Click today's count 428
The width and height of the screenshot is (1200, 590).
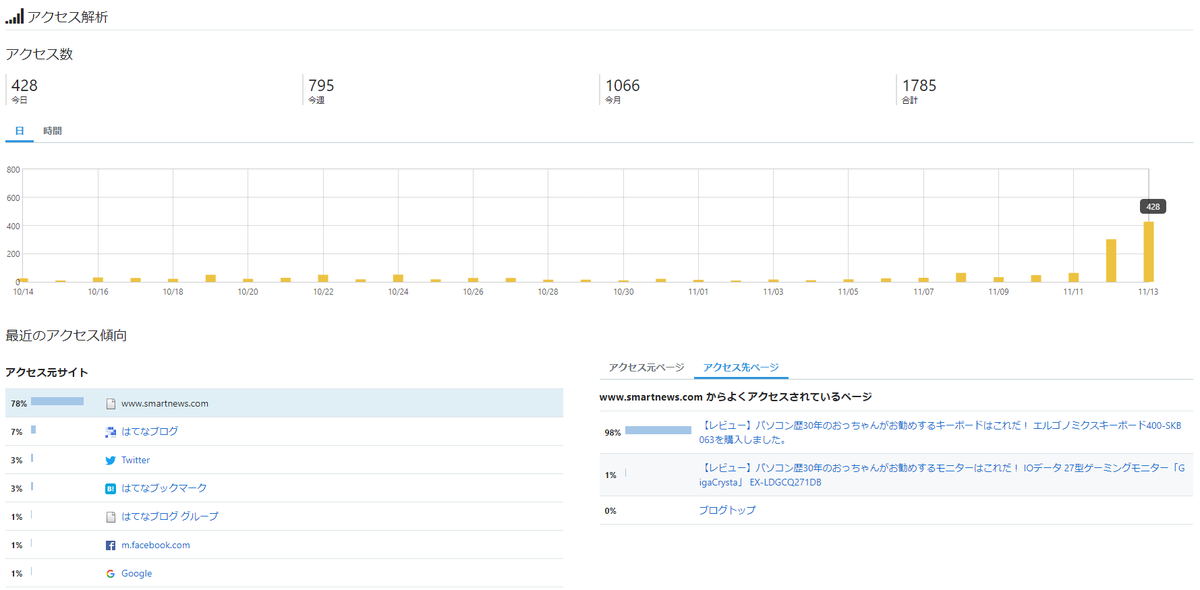coord(24,86)
